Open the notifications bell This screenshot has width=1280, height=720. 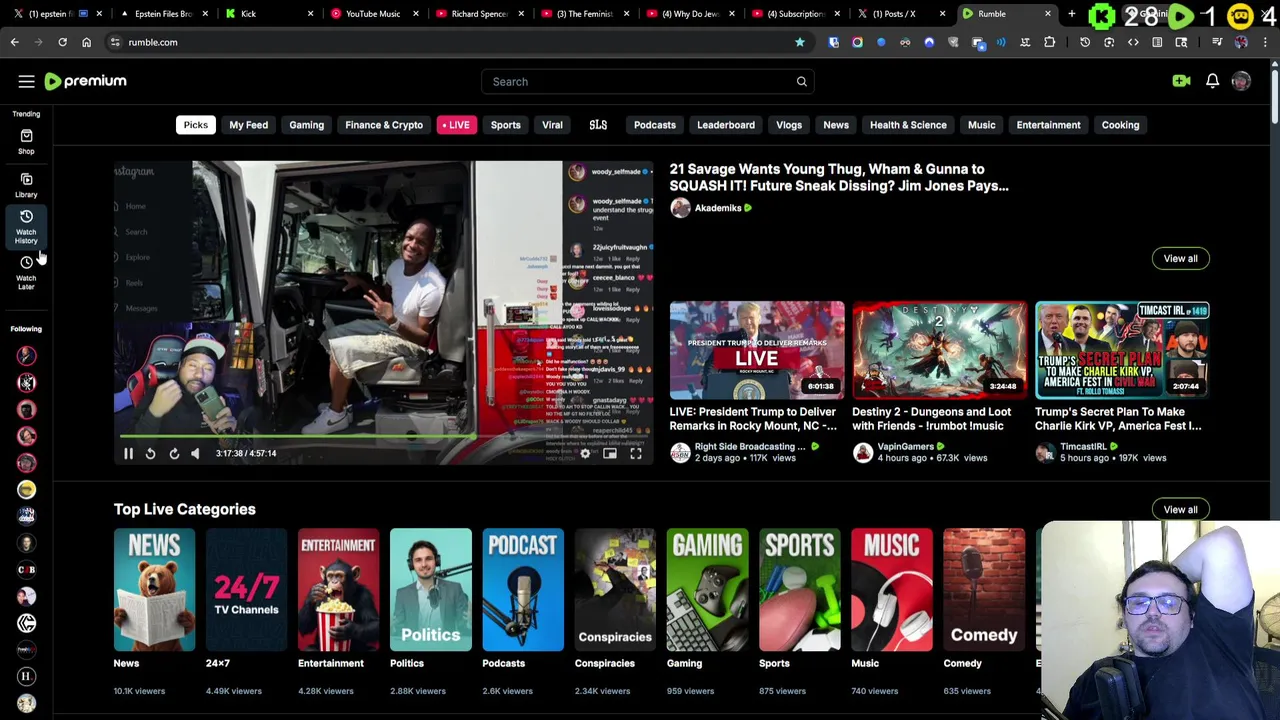1212,81
